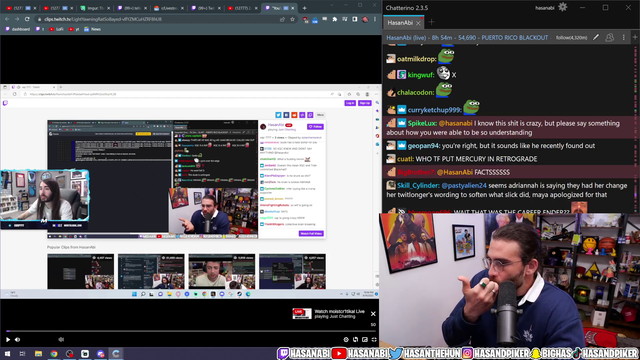640x360 pixels.
Task: Click the Chrome address bar URL
Action: pos(103,19)
